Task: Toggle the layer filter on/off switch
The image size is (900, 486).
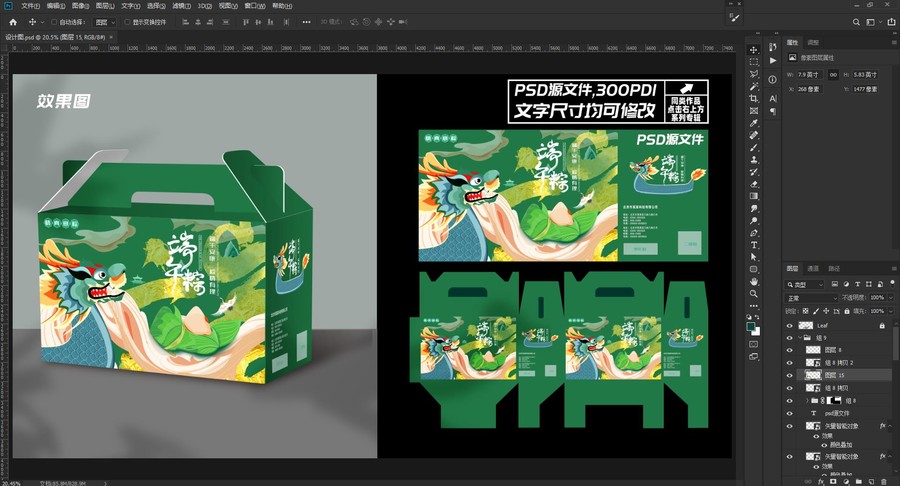Action: click(893, 283)
